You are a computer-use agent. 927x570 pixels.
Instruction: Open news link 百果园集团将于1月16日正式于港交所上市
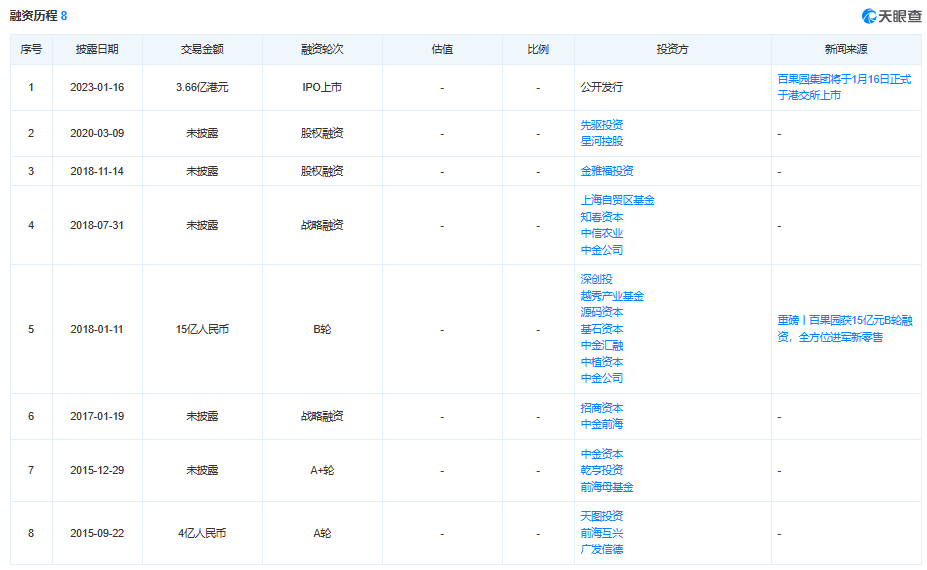844,87
